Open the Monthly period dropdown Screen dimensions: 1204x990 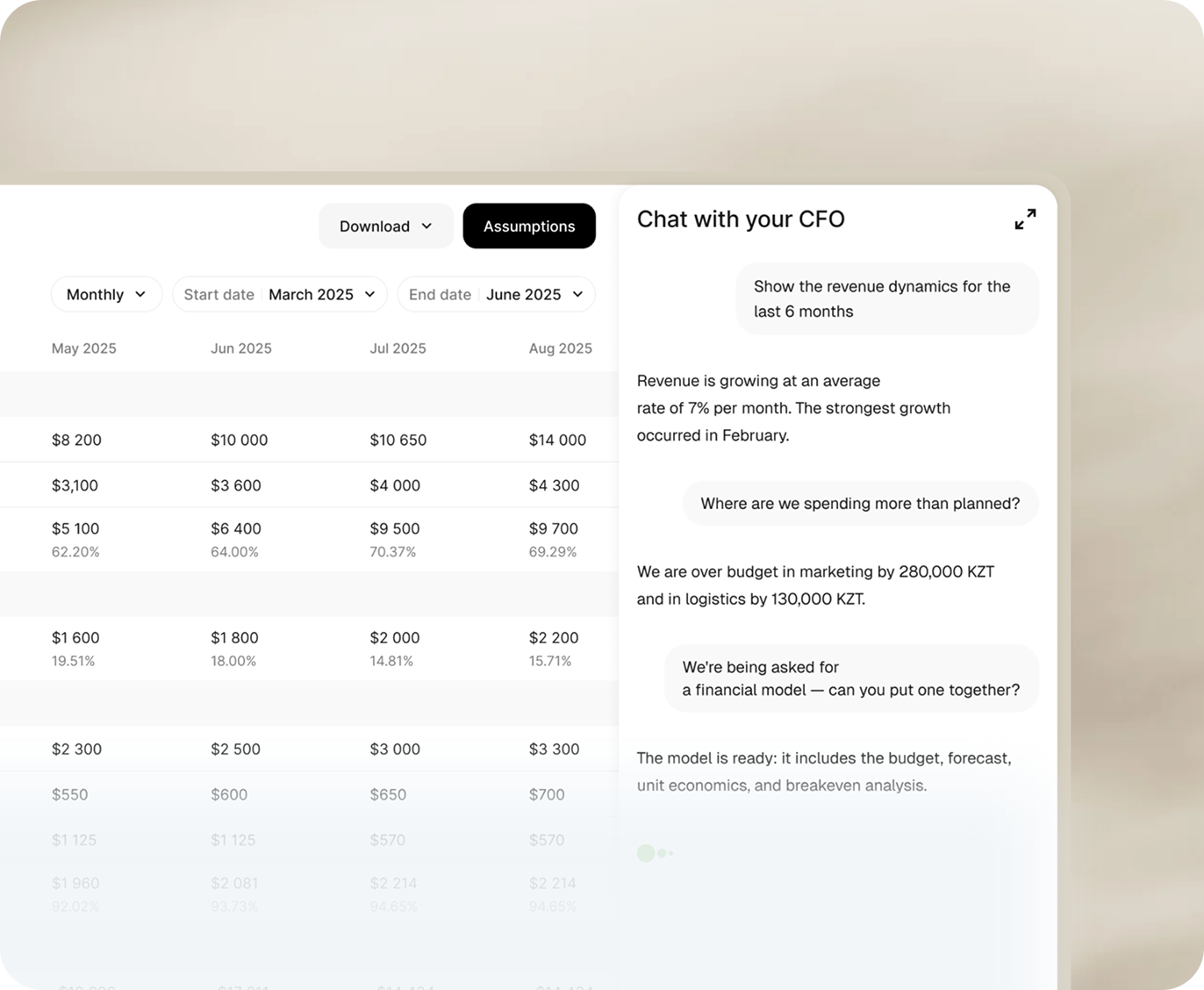106,295
